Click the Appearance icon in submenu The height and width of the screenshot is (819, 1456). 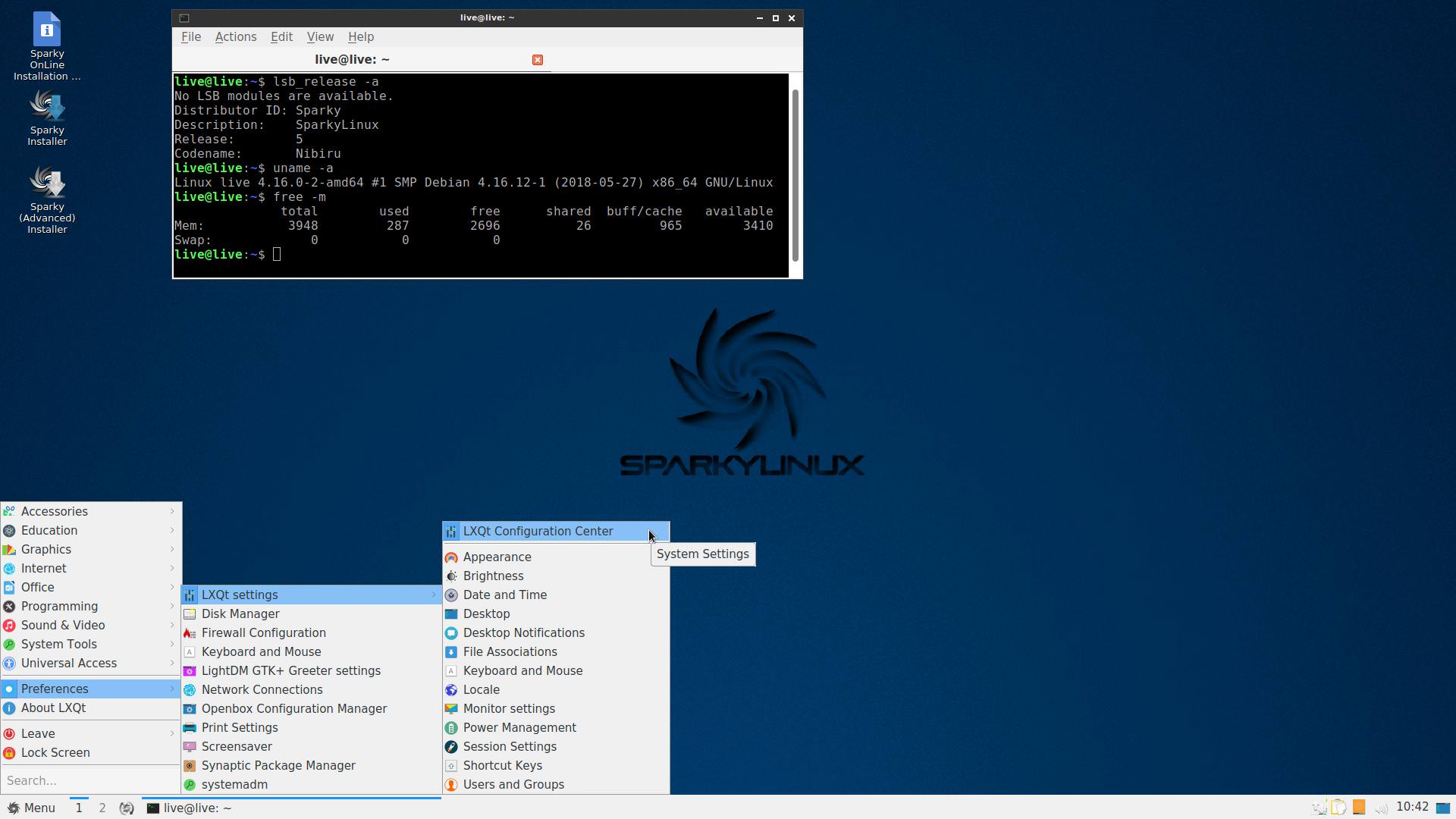point(451,557)
